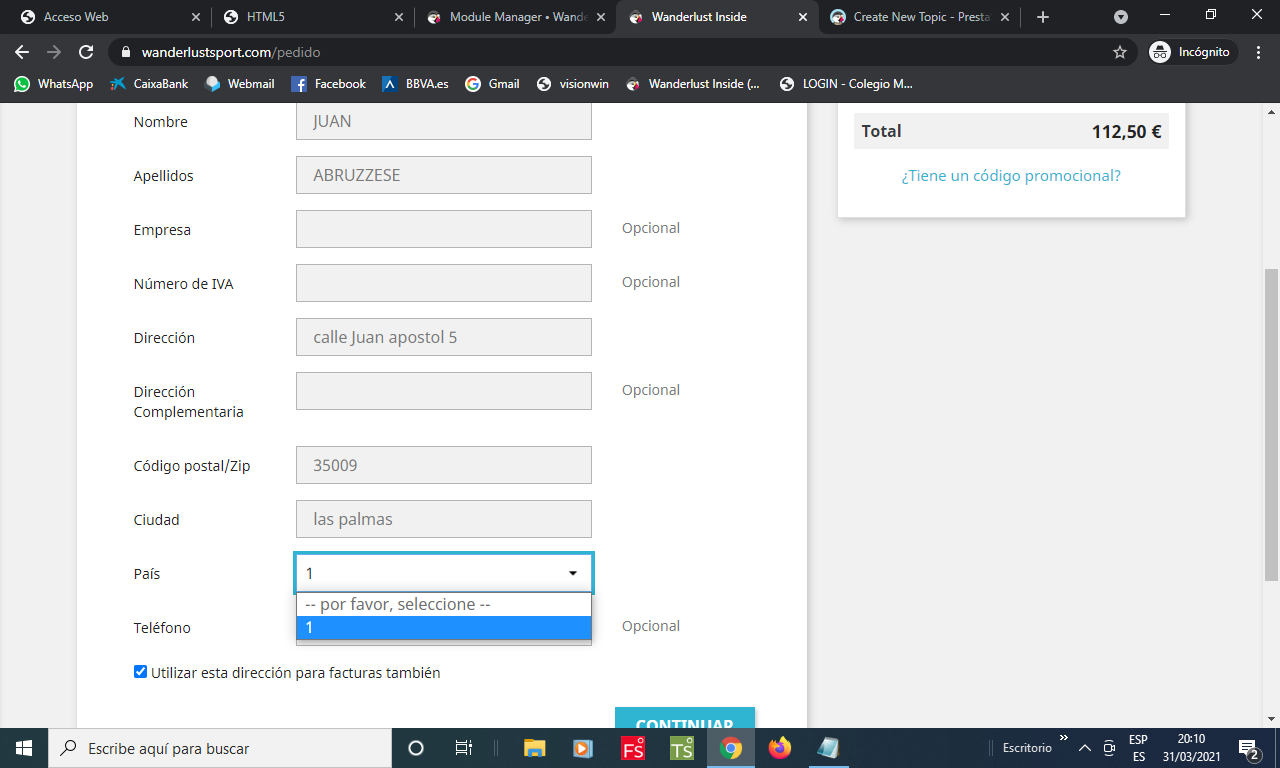Close the Acceso Web tab
Viewport: 1280px width, 768px height.
point(195,17)
